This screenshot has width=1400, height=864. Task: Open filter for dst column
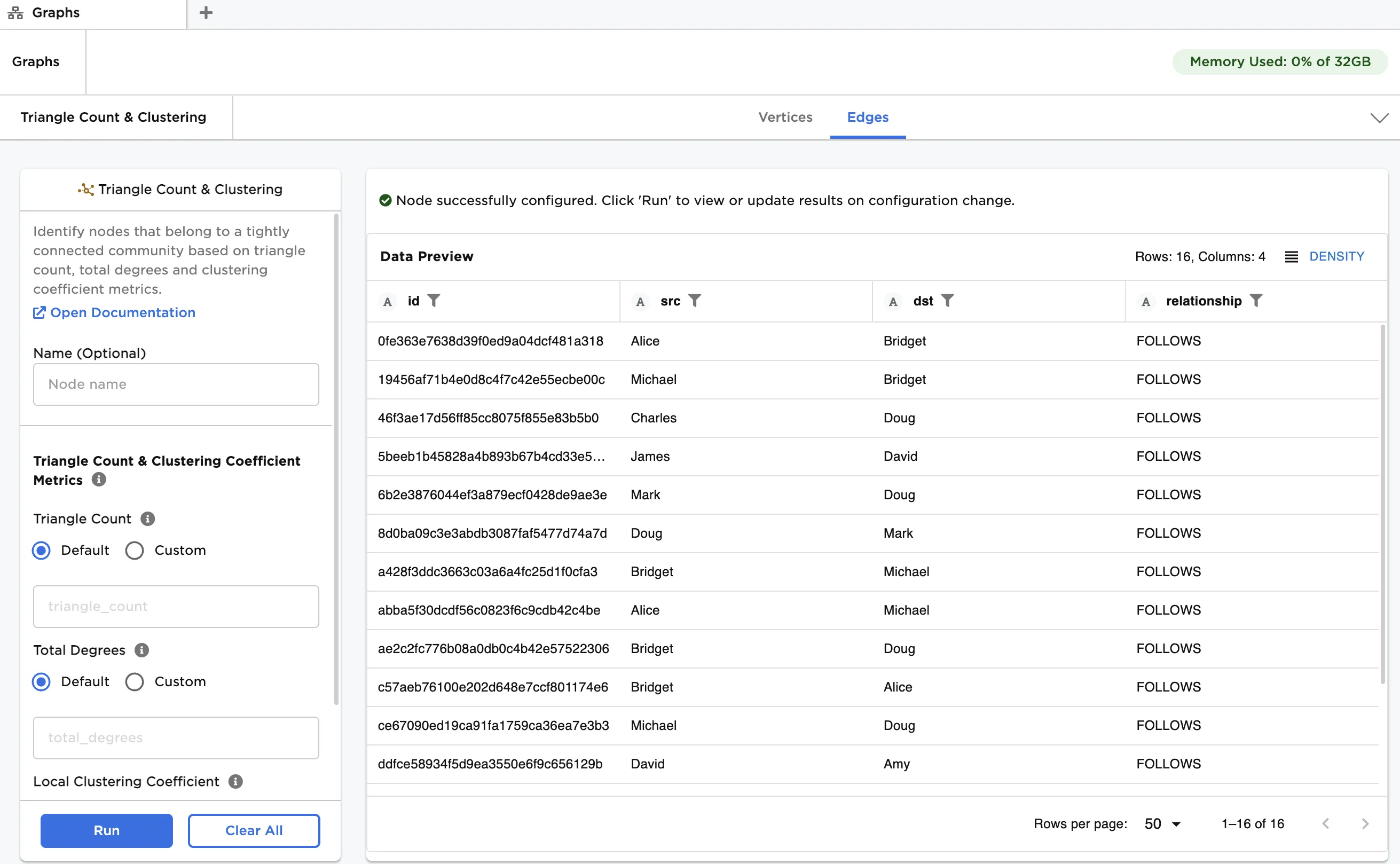(x=947, y=301)
